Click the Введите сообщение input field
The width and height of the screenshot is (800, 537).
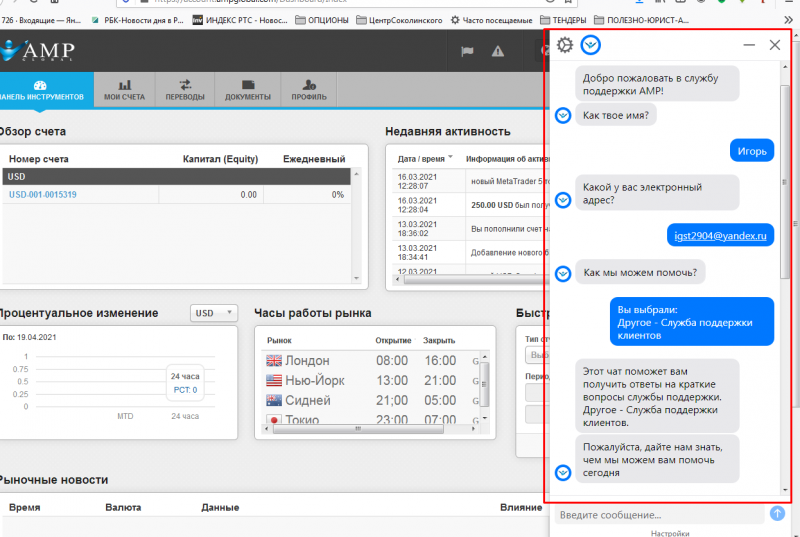point(659,515)
